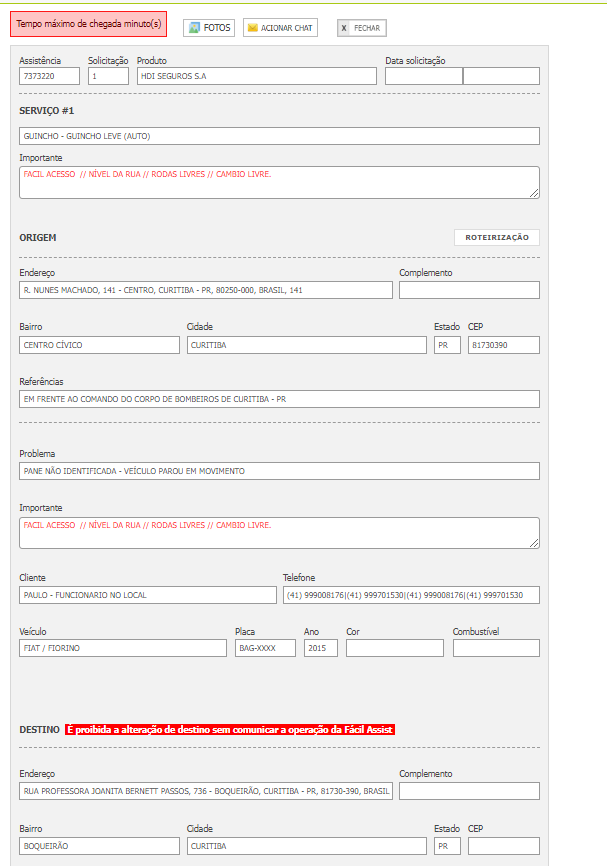The width and height of the screenshot is (607, 866).
Task: Click the red destination warning text
Action: pyautogui.click(x=230, y=730)
